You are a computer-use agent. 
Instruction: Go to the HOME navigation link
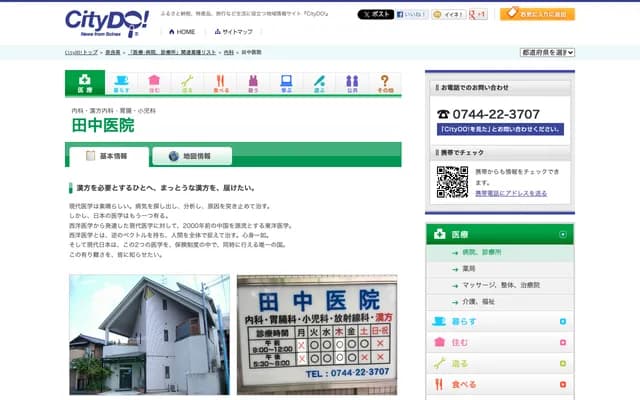(x=180, y=32)
